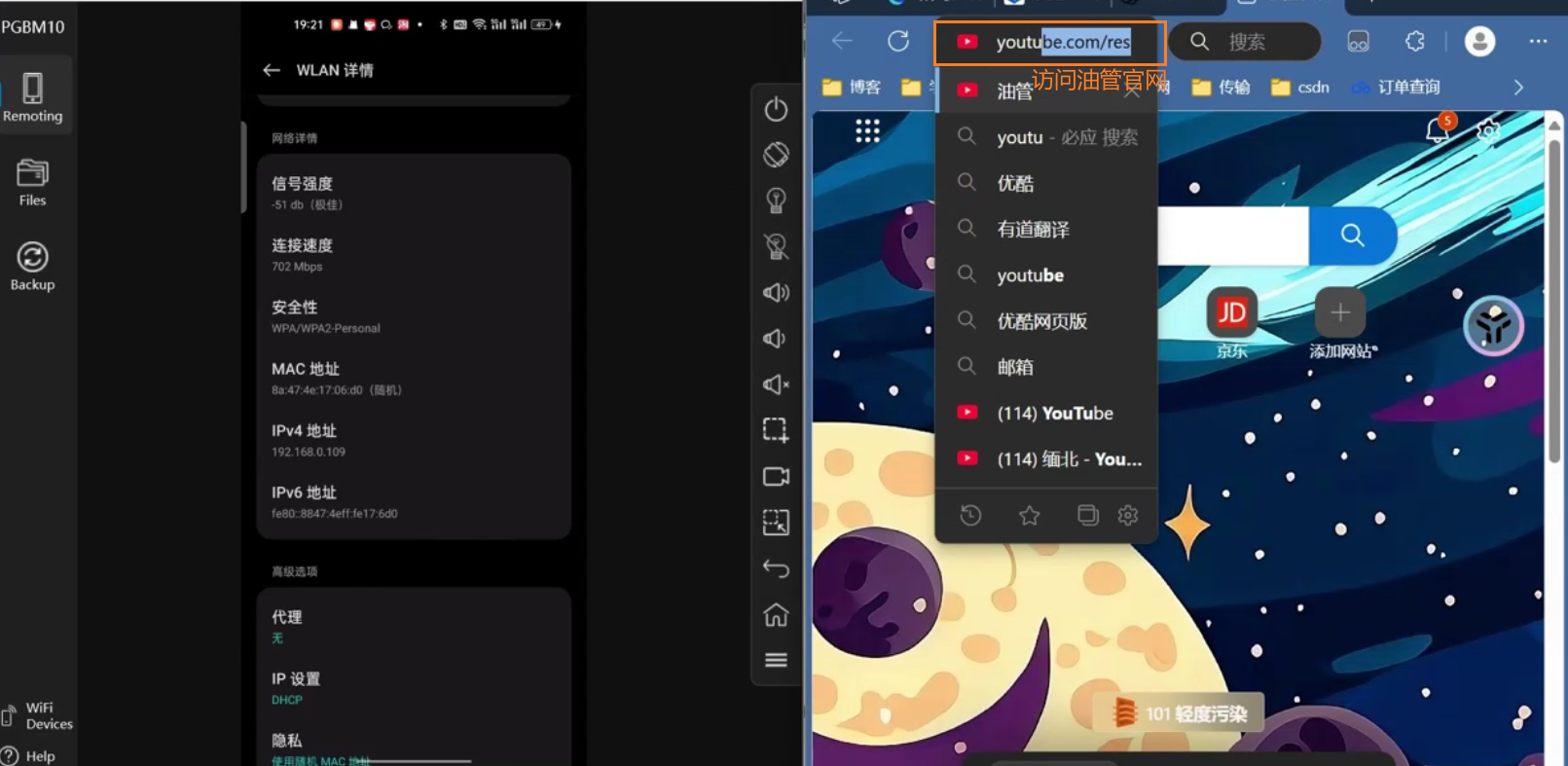Viewport: 1568px width, 766px height.
Task: Click the circular assistant icon on new tab
Action: point(1493,325)
